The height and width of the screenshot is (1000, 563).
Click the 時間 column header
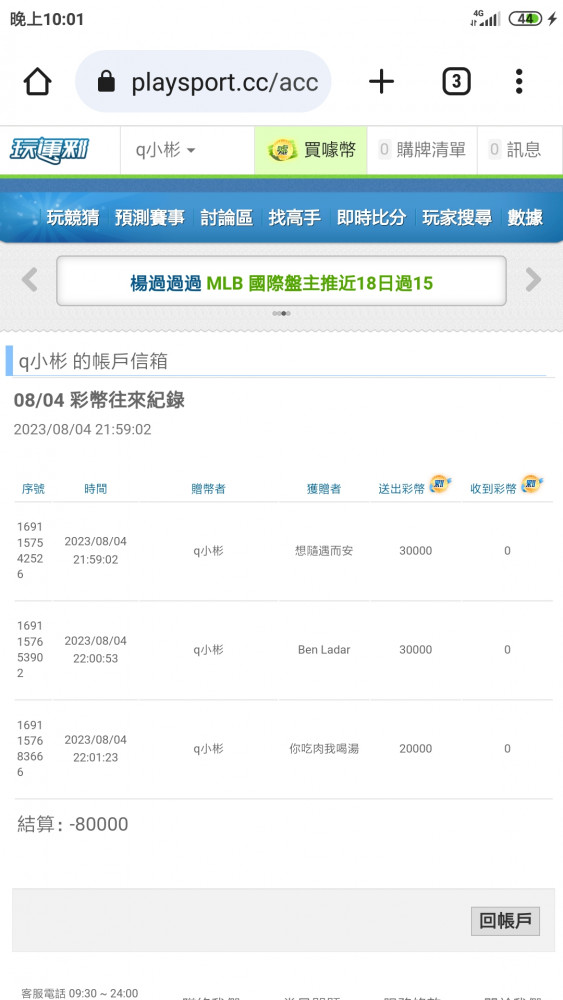point(96,489)
